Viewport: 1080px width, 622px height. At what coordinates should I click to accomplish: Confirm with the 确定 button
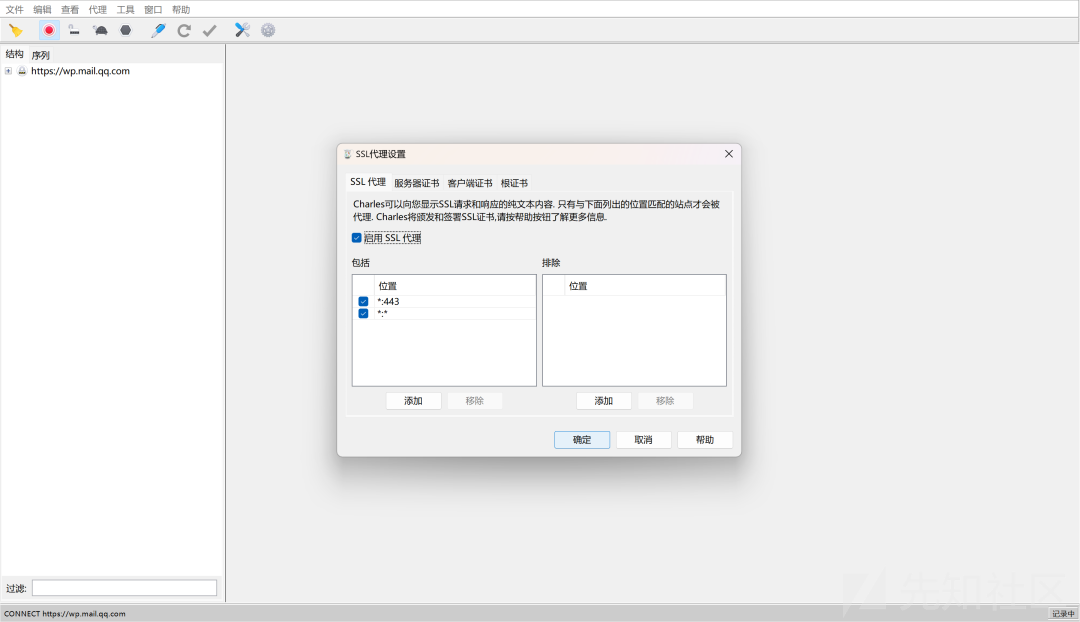coord(582,440)
